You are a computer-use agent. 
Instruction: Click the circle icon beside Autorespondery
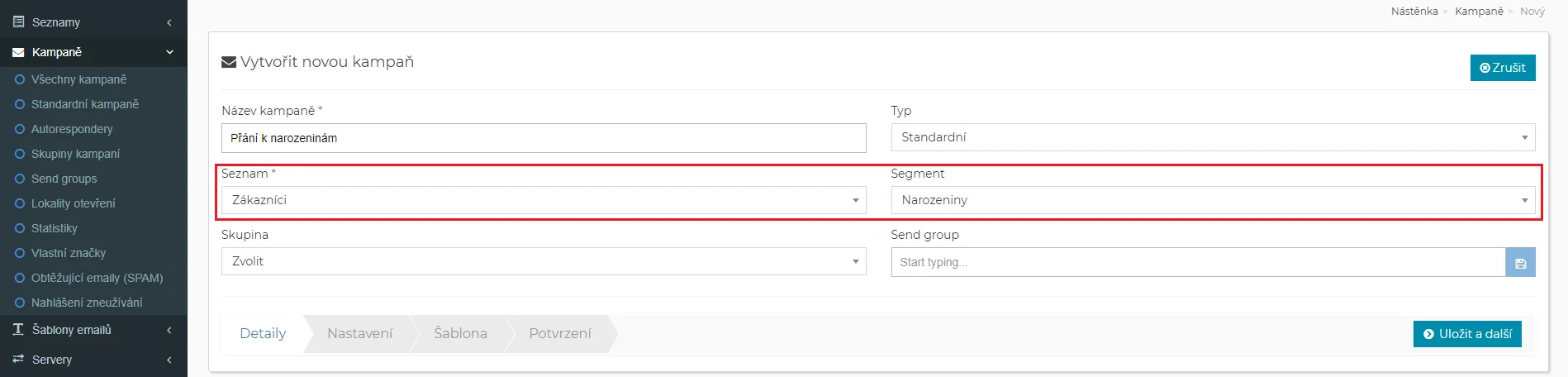point(20,129)
